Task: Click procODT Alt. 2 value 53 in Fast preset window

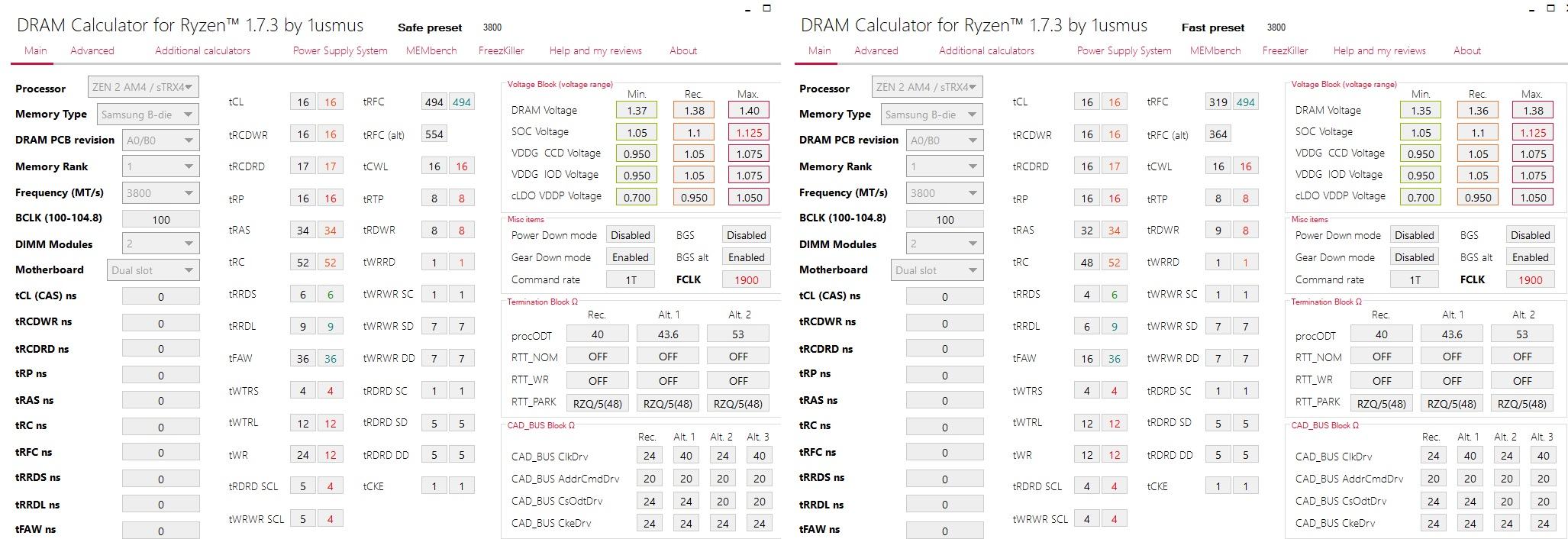Action: [x=1522, y=334]
